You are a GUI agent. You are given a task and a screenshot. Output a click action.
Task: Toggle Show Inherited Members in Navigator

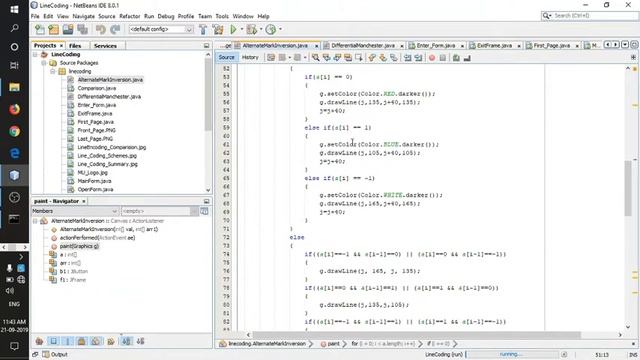pyautogui.click(x=39, y=341)
